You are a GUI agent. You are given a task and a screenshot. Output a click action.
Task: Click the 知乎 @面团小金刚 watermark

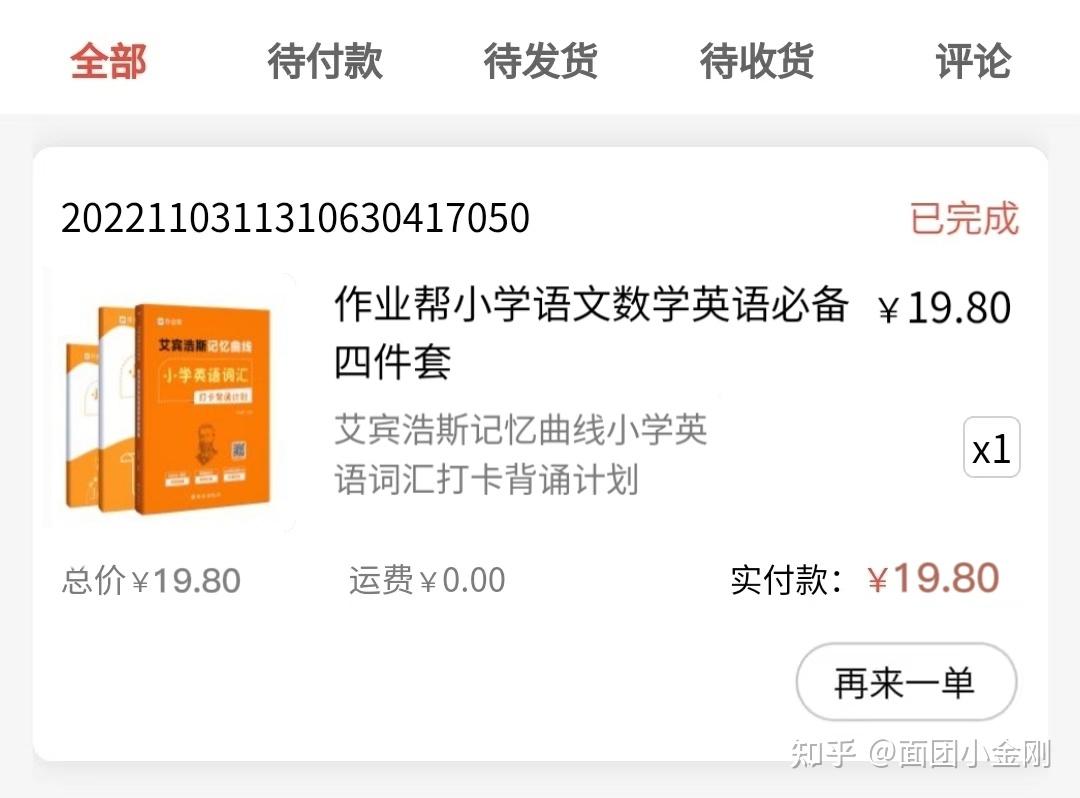(920, 753)
